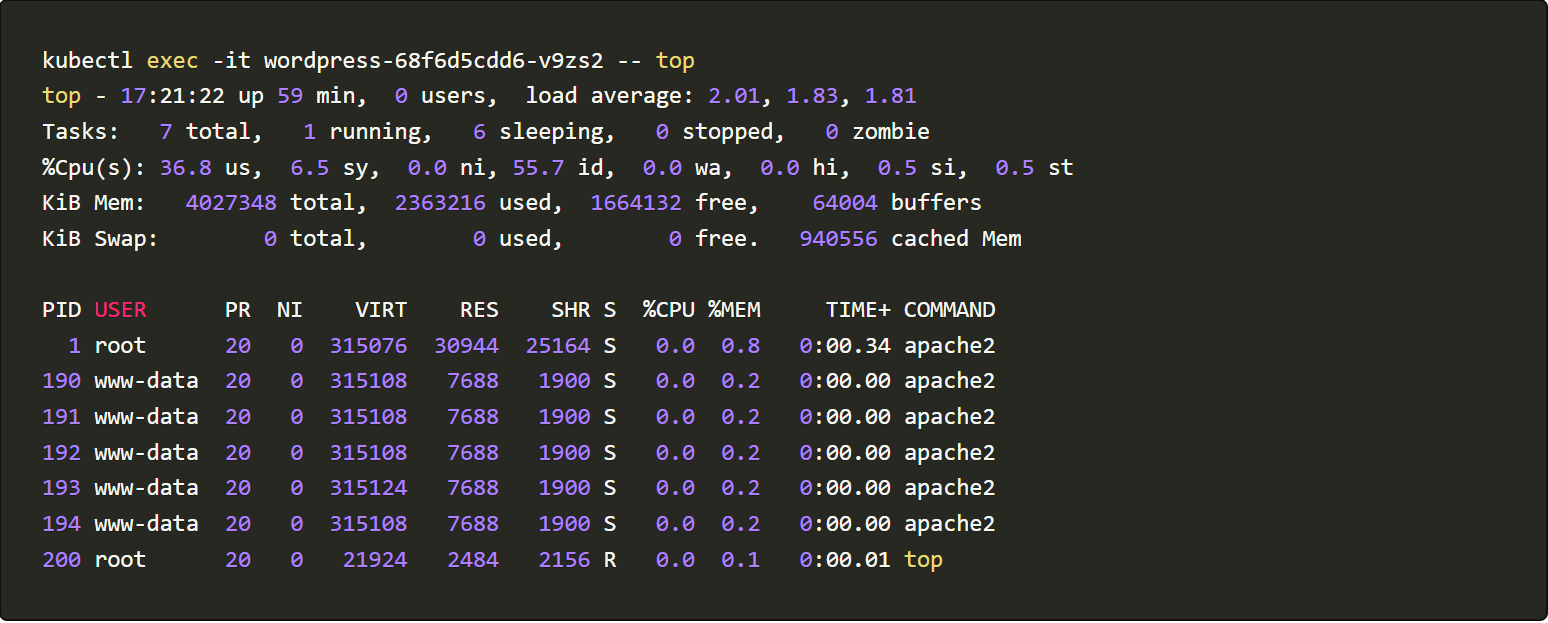The height and width of the screenshot is (623, 1548).
Task: Click the SHR value 25164
Action: pyautogui.click(x=557, y=346)
